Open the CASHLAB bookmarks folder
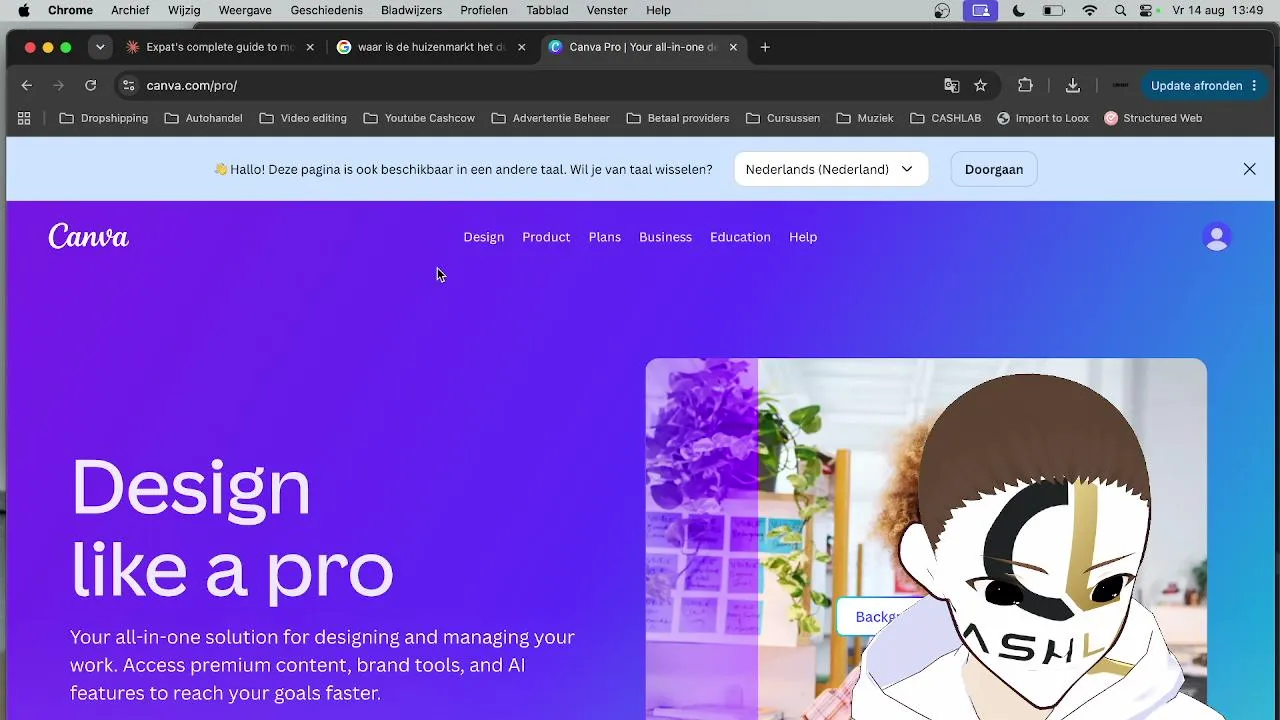Viewport: 1280px width, 720px height. coord(946,118)
